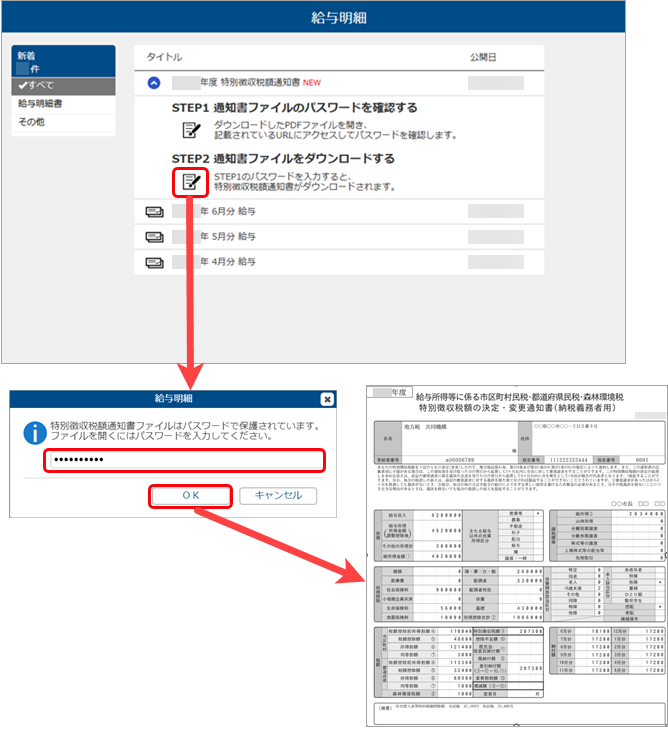The height and width of the screenshot is (733, 668).
Task: Click the 特別徴収税額通知書 PDF preview
Action: (517, 556)
